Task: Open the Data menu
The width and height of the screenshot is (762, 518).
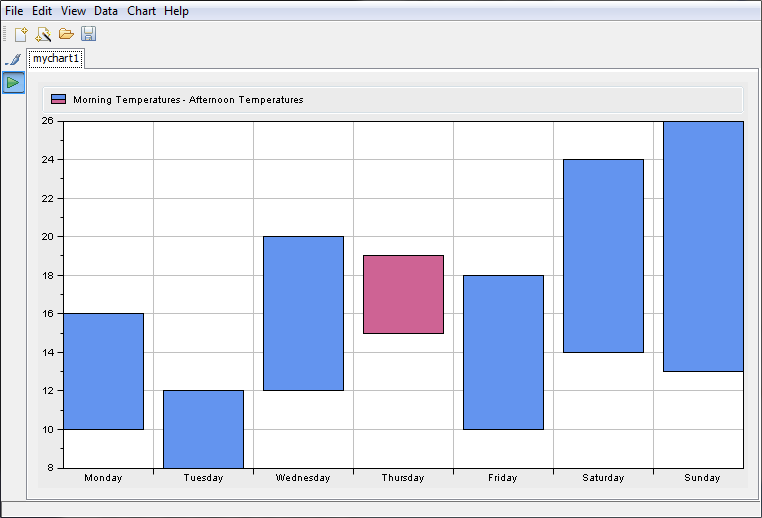Action: (x=106, y=11)
